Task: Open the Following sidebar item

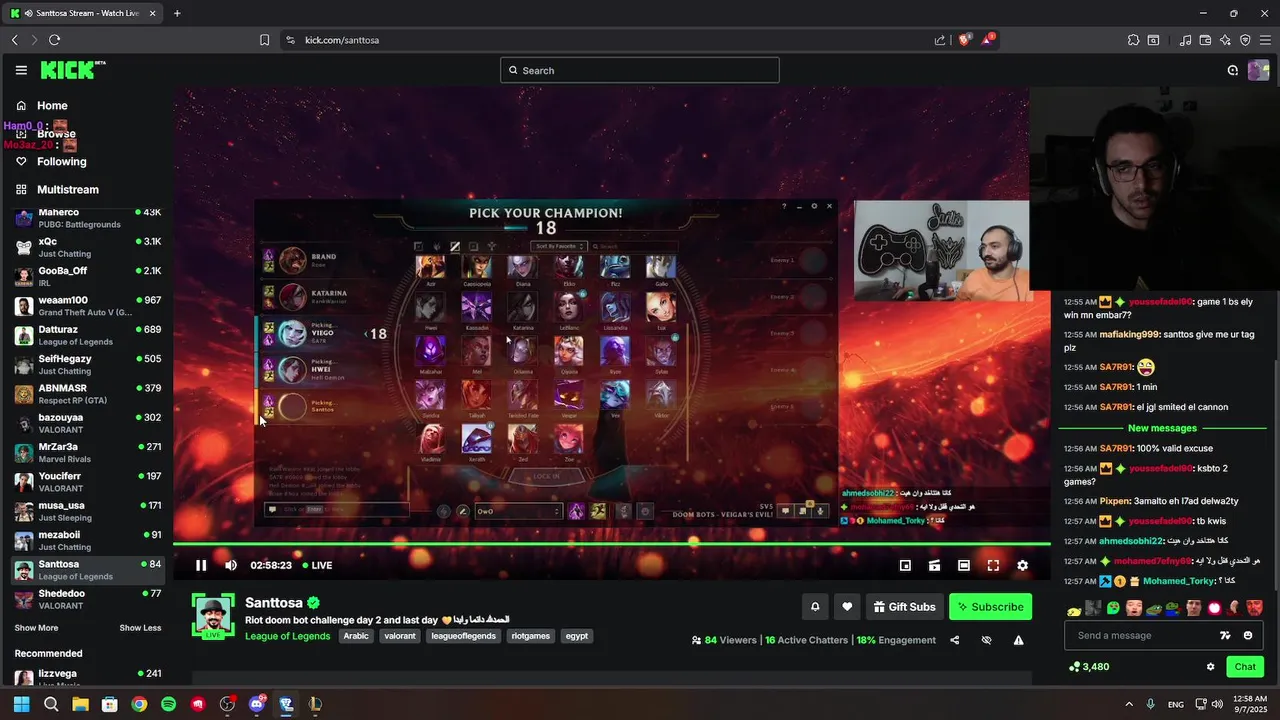Action: point(87,162)
